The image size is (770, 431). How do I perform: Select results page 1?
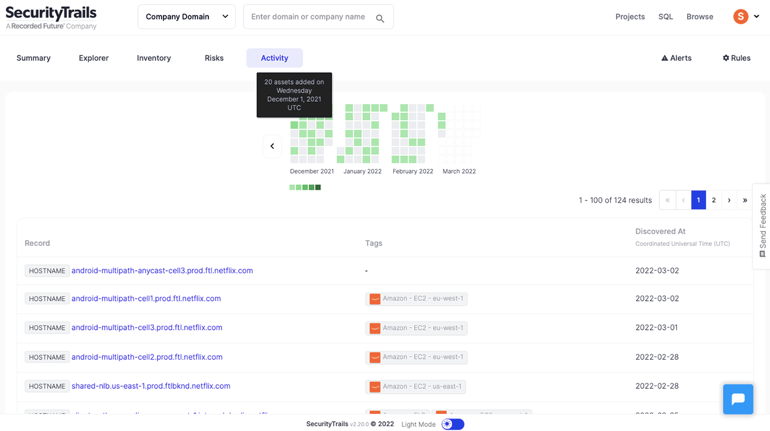pyautogui.click(x=698, y=200)
